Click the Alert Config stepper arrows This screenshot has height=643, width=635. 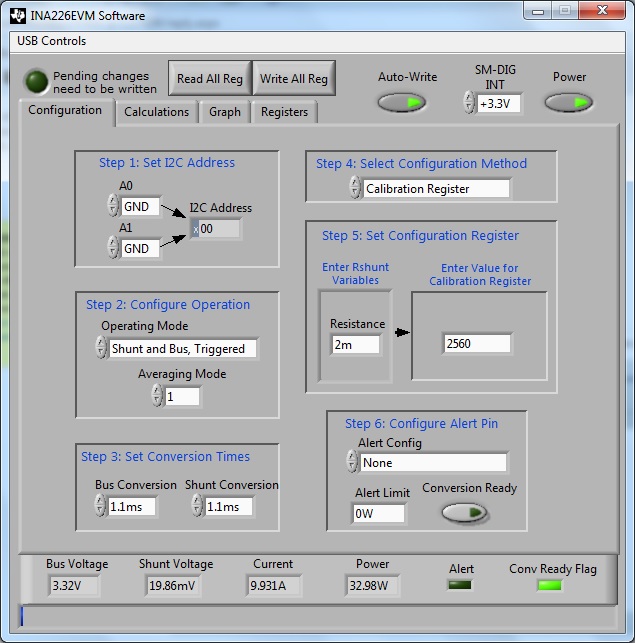click(352, 461)
